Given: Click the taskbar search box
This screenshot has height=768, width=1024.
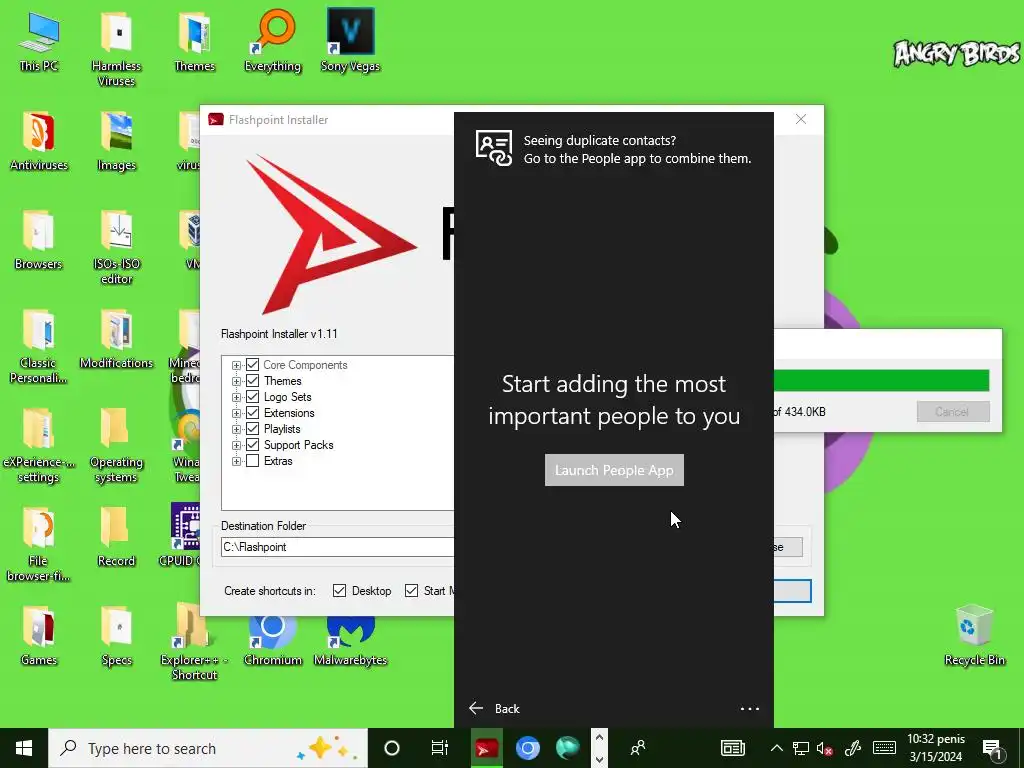Looking at the screenshot, I should coord(208,748).
